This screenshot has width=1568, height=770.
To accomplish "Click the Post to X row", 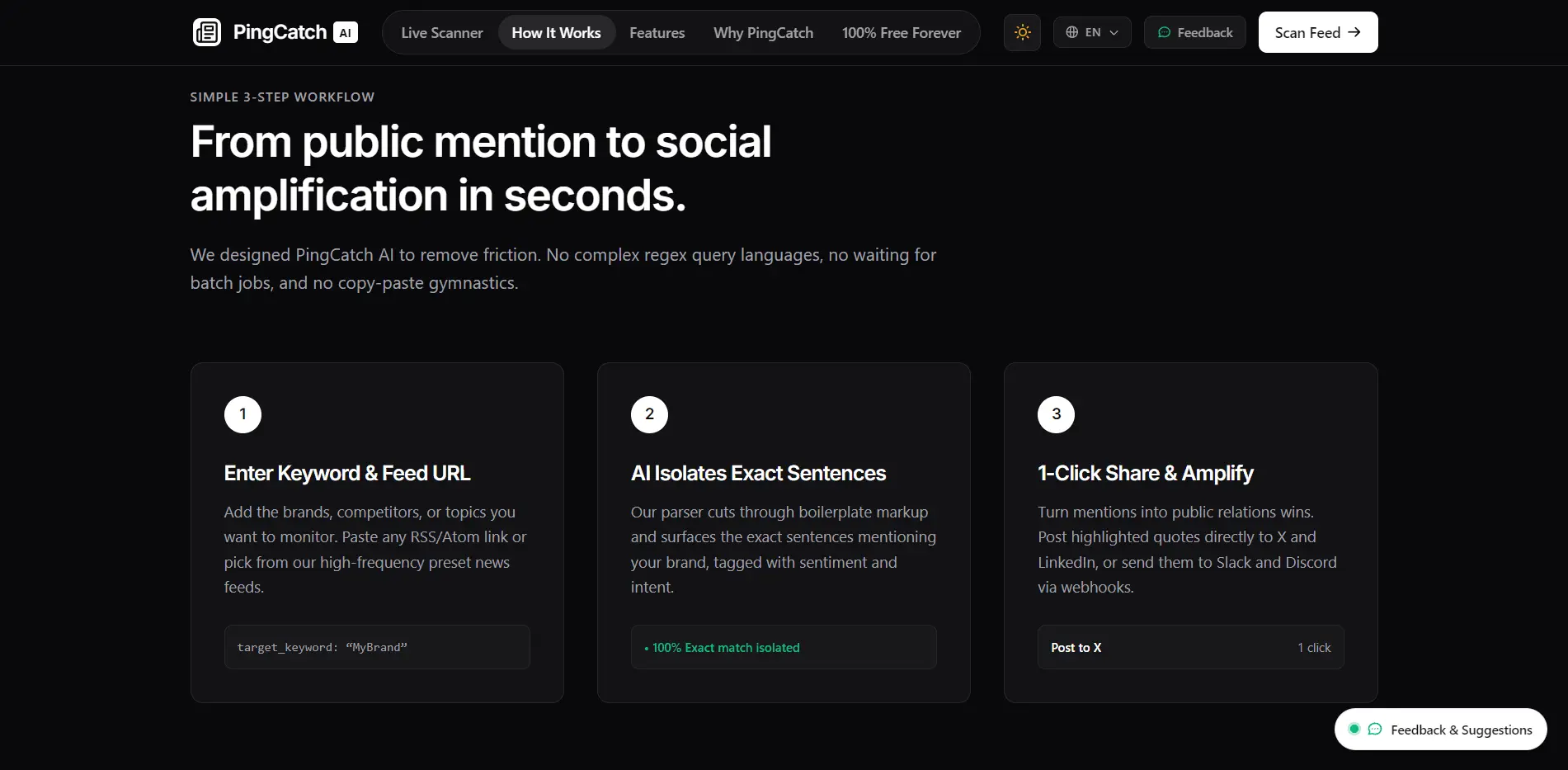I will point(1191,647).
